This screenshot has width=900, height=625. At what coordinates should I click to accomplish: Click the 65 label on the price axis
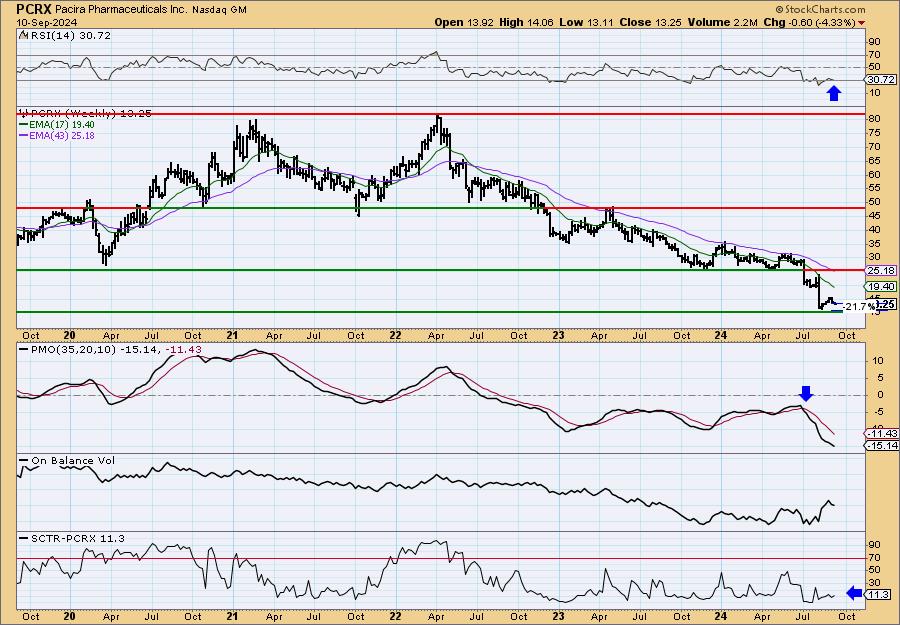coord(875,161)
